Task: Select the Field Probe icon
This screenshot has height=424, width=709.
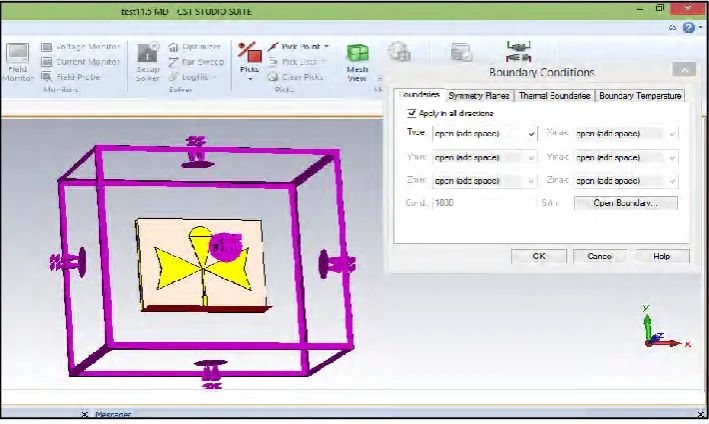Action: 46,77
